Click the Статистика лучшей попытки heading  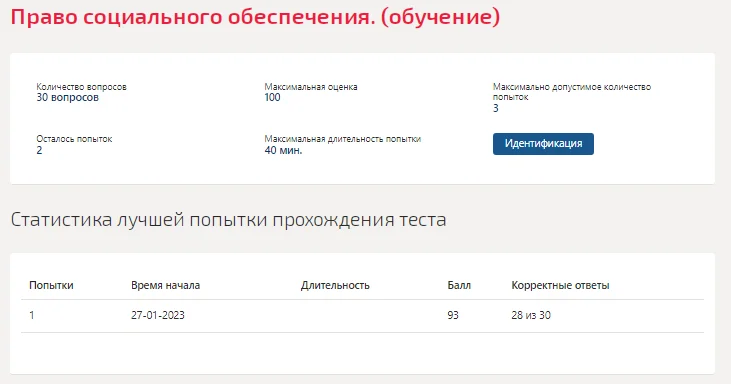(228, 219)
